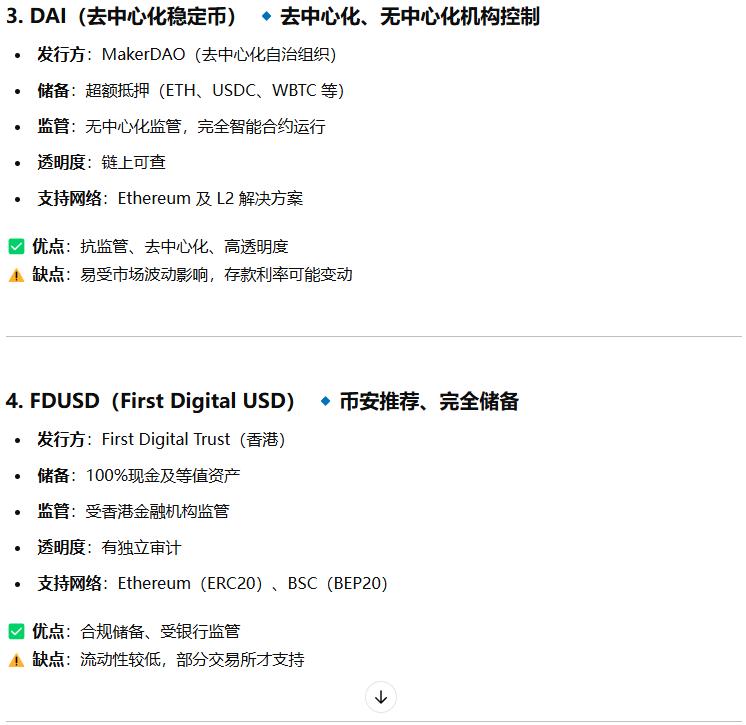Click the text "有独立审计"
This screenshot has width=746, height=725.
141,548
